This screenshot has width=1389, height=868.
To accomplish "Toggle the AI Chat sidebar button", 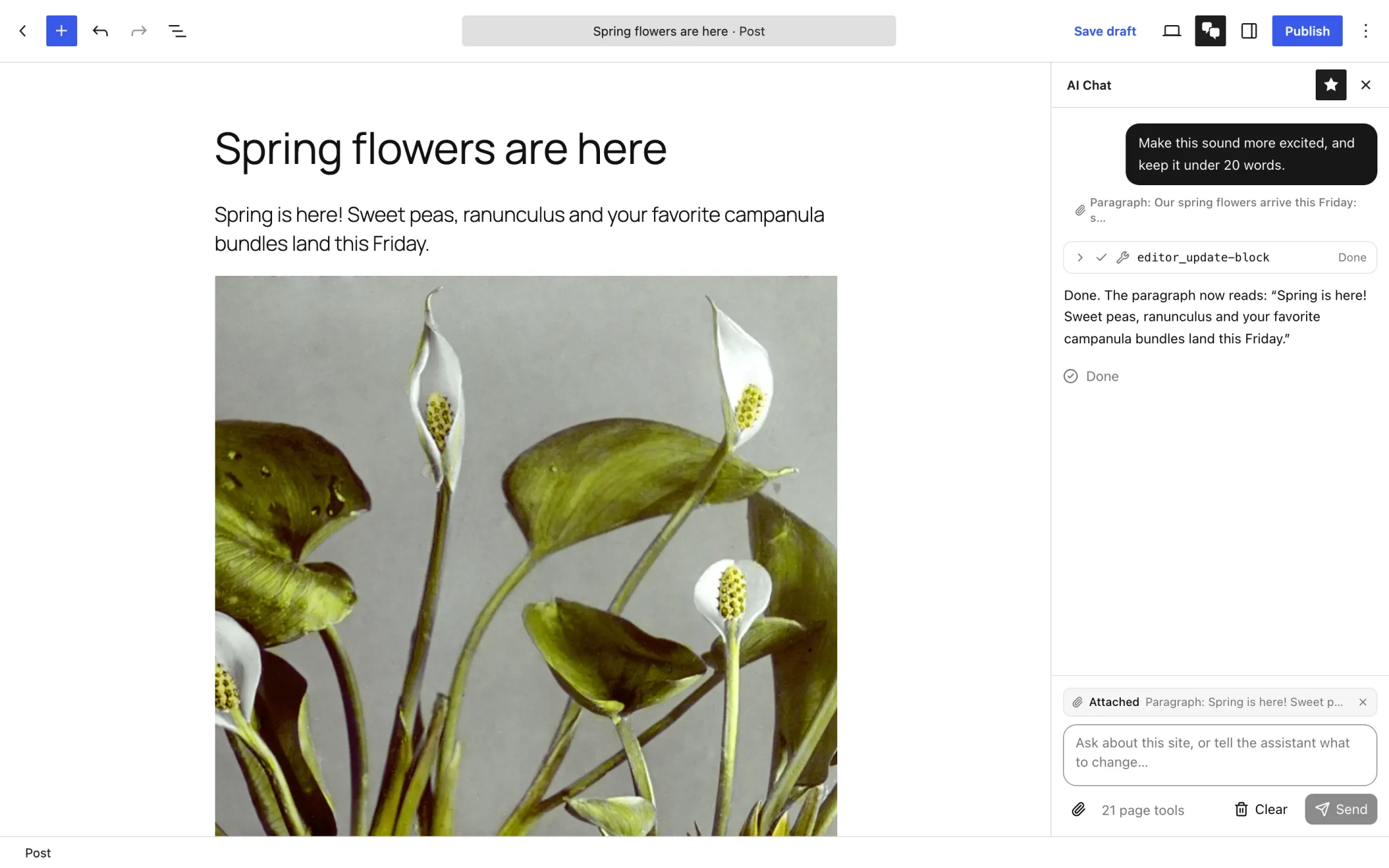I will pyautogui.click(x=1210, y=31).
